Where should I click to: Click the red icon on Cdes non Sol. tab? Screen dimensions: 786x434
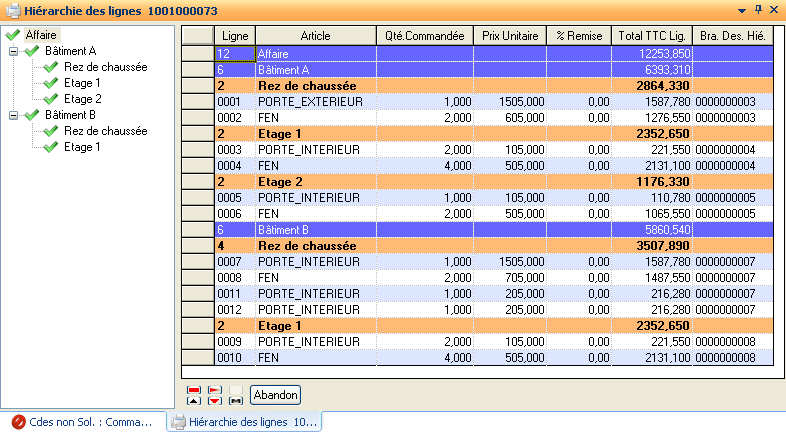point(18,423)
